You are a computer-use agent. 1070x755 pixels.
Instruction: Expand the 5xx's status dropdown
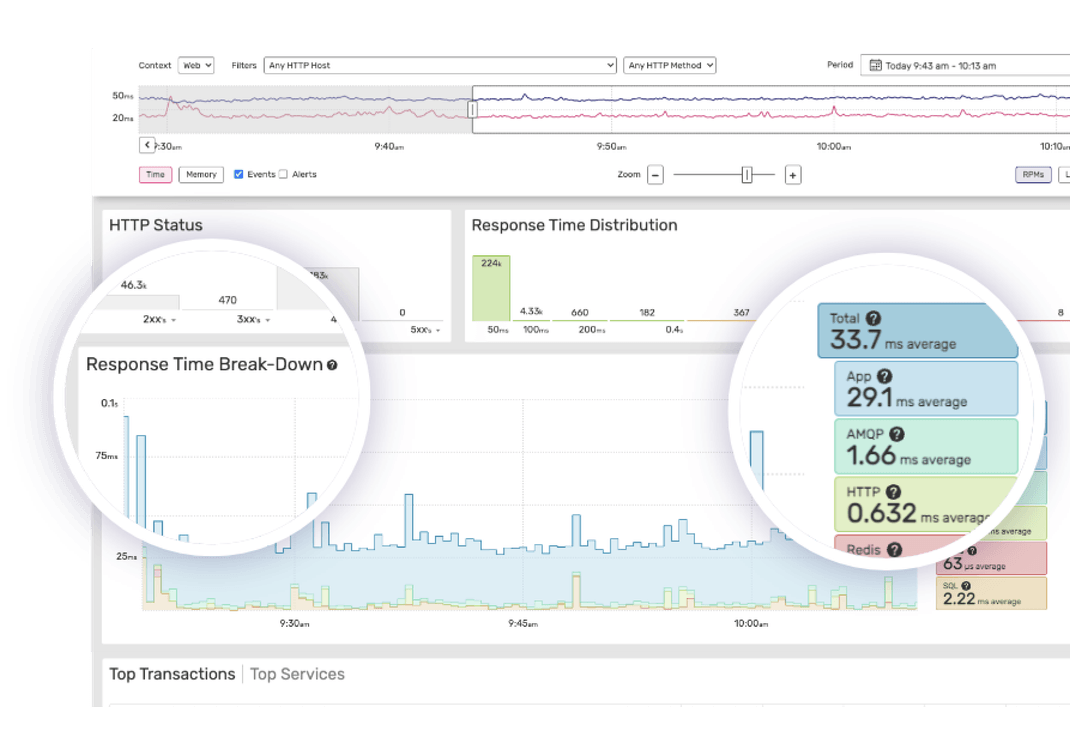click(425, 330)
